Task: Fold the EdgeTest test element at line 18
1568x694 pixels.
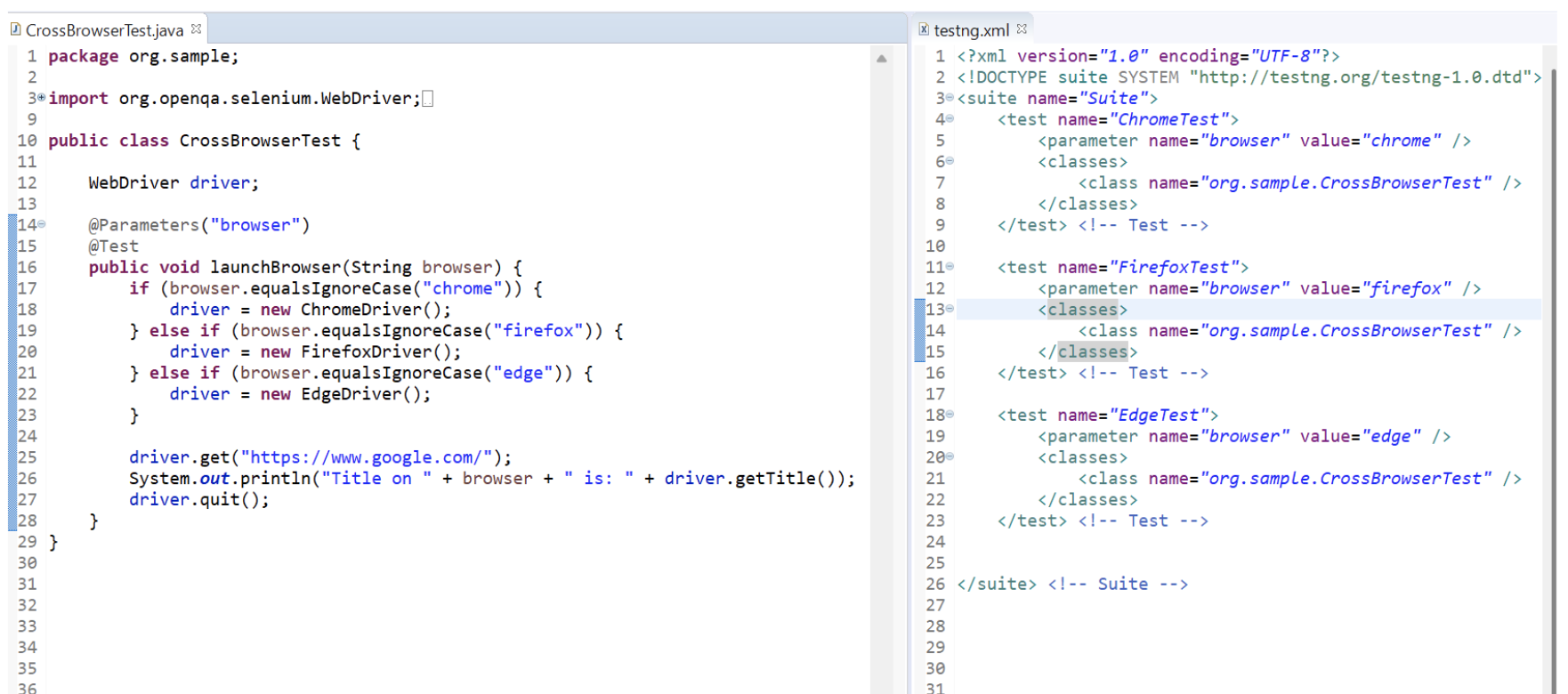Action: tap(950, 415)
